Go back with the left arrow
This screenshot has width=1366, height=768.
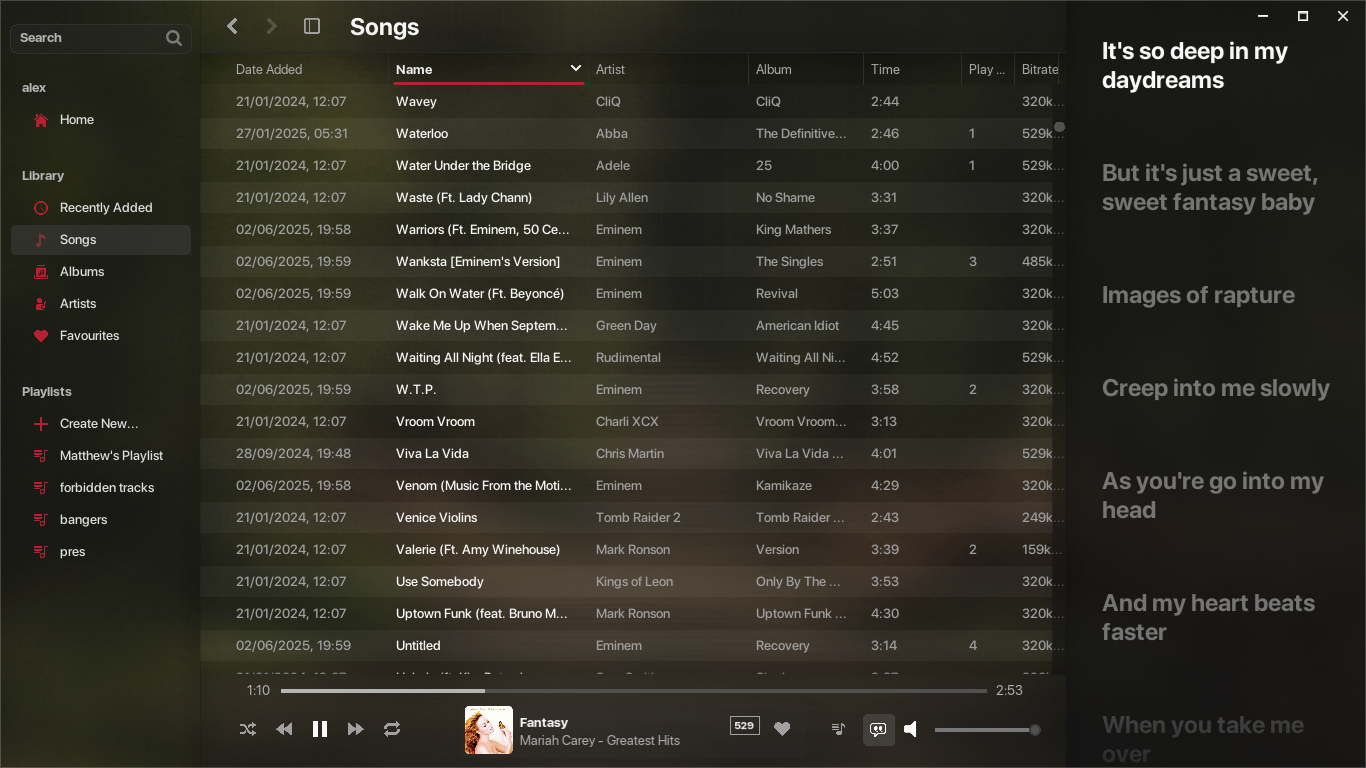[x=232, y=26]
